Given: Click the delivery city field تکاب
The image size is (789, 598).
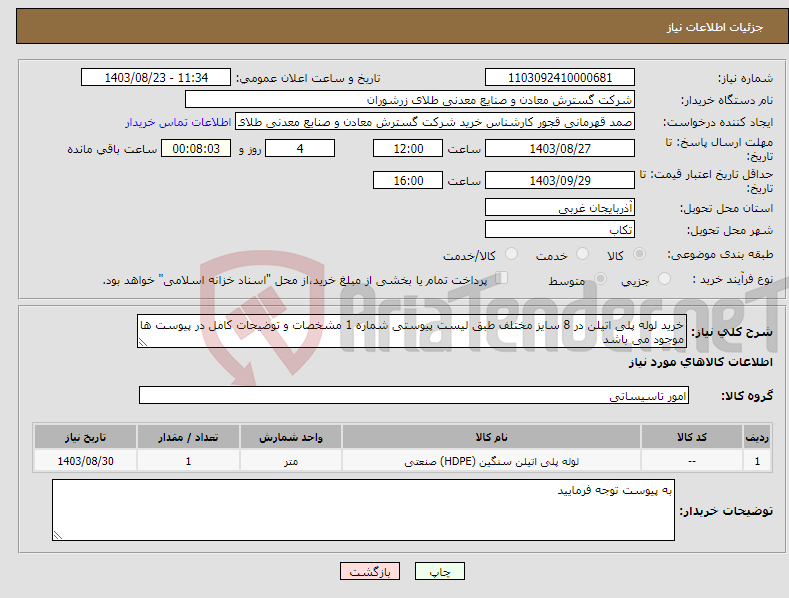Looking at the screenshot, I should (x=560, y=230).
